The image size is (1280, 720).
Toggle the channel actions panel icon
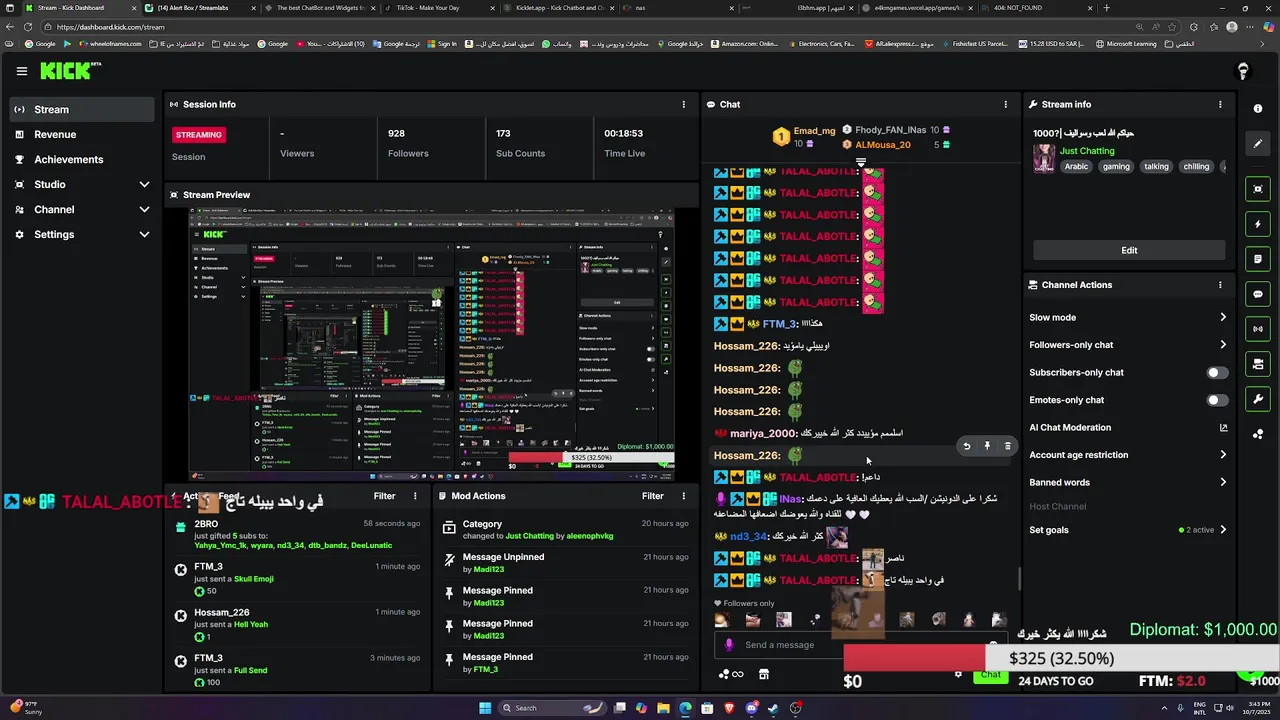[x=1258, y=364]
